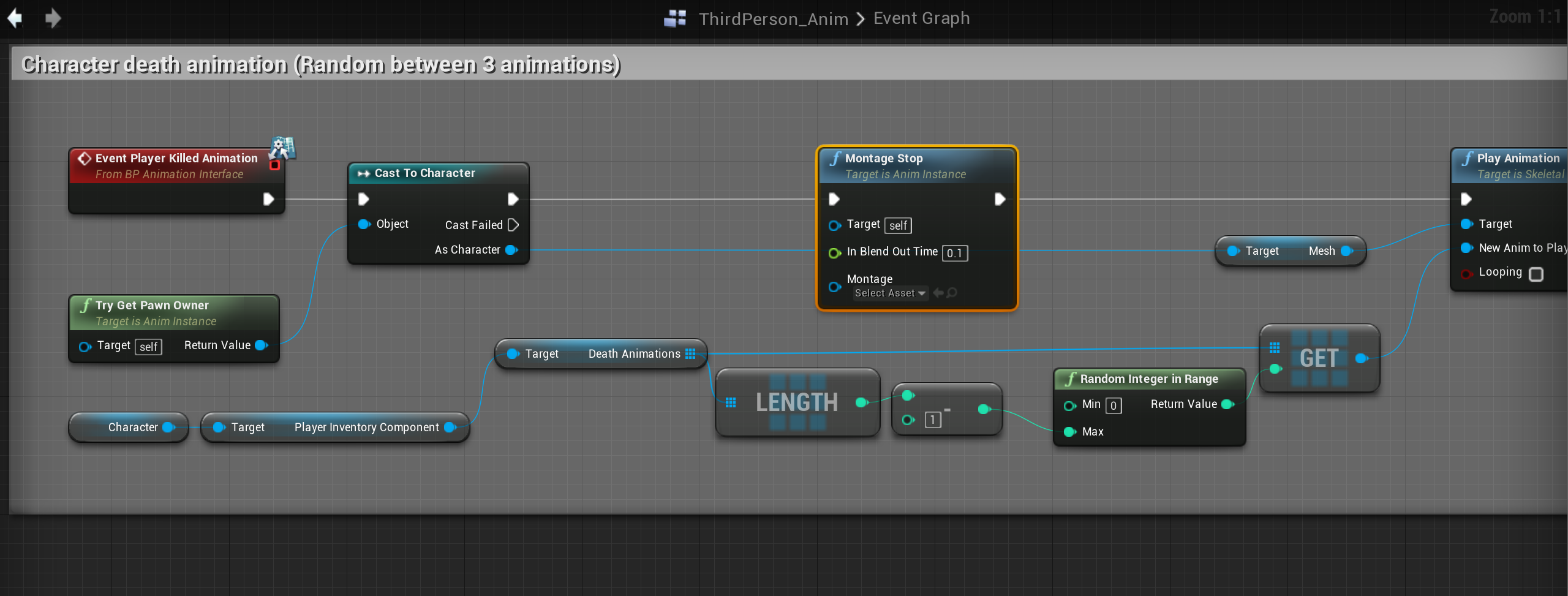This screenshot has height=596, width=1568.
Task: Click the Montage browse magnifier icon
Action: 952,293
